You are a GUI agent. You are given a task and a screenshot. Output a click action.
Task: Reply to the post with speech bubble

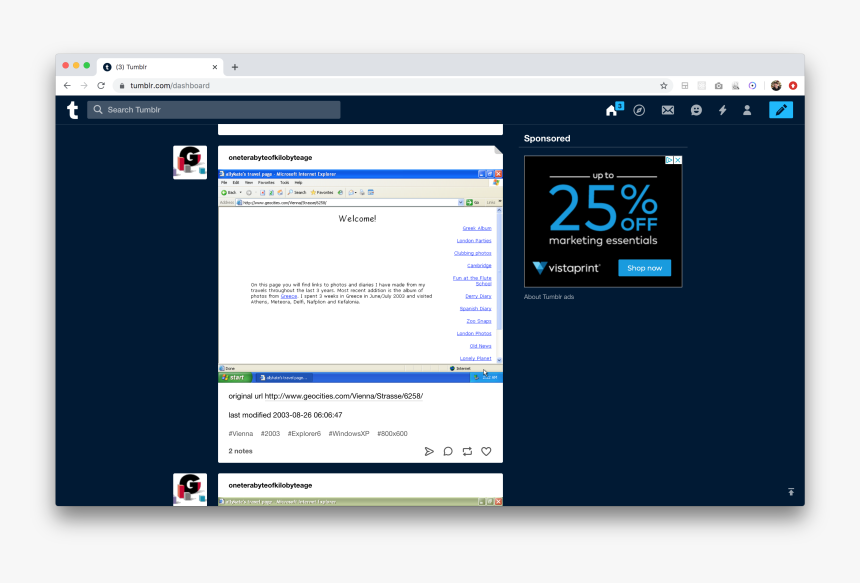tap(448, 451)
